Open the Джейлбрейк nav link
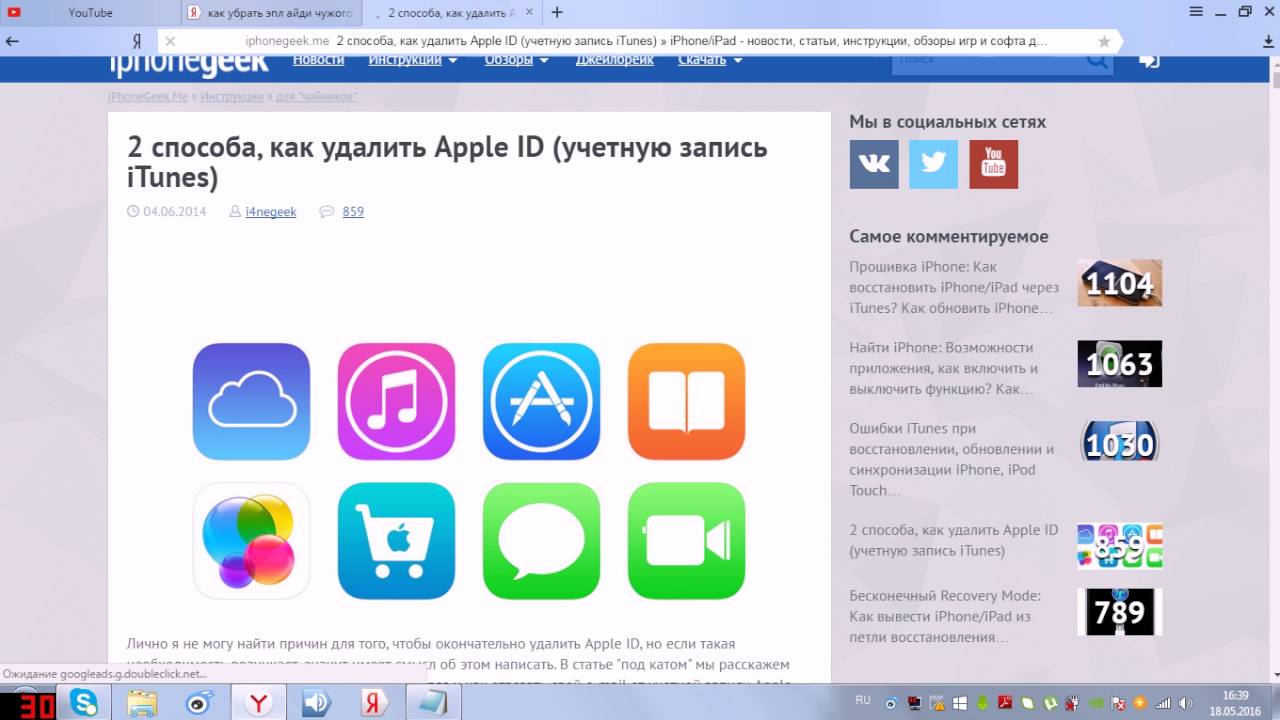 pos(614,60)
